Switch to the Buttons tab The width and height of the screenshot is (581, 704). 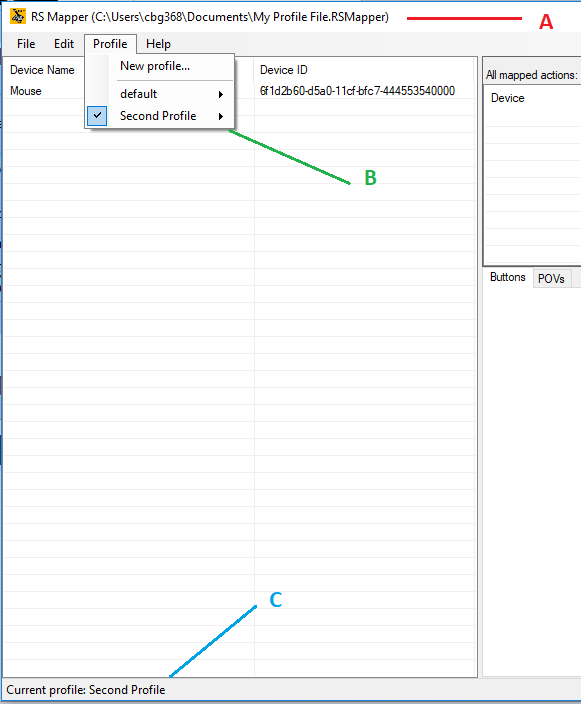[x=507, y=277]
